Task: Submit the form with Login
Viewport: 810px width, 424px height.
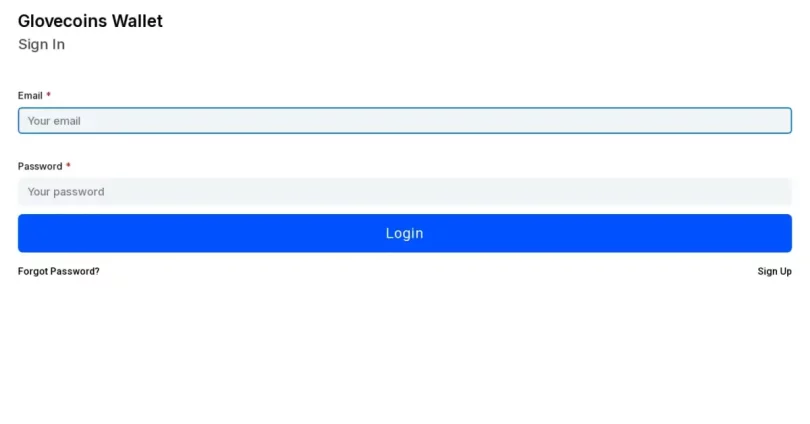Action: [x=404, y=233]
